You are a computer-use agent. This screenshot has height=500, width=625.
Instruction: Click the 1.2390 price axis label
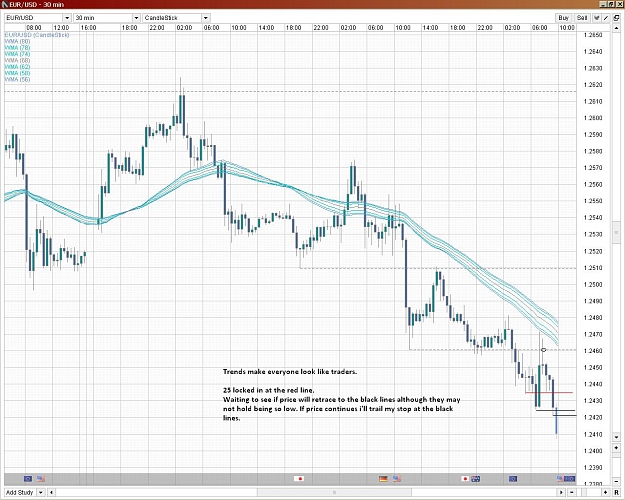tap(593, 468)
